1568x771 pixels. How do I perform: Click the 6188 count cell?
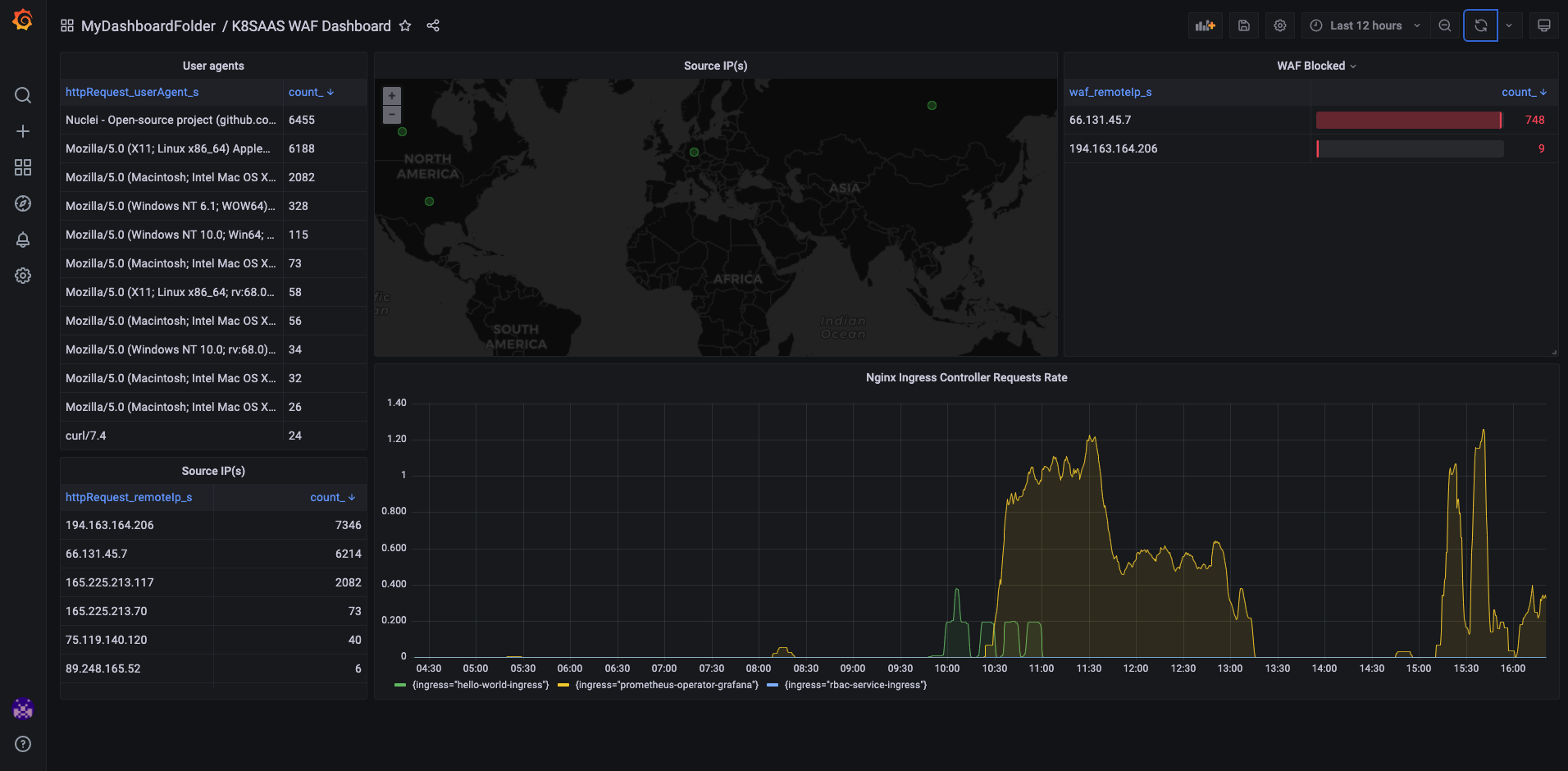325,148
